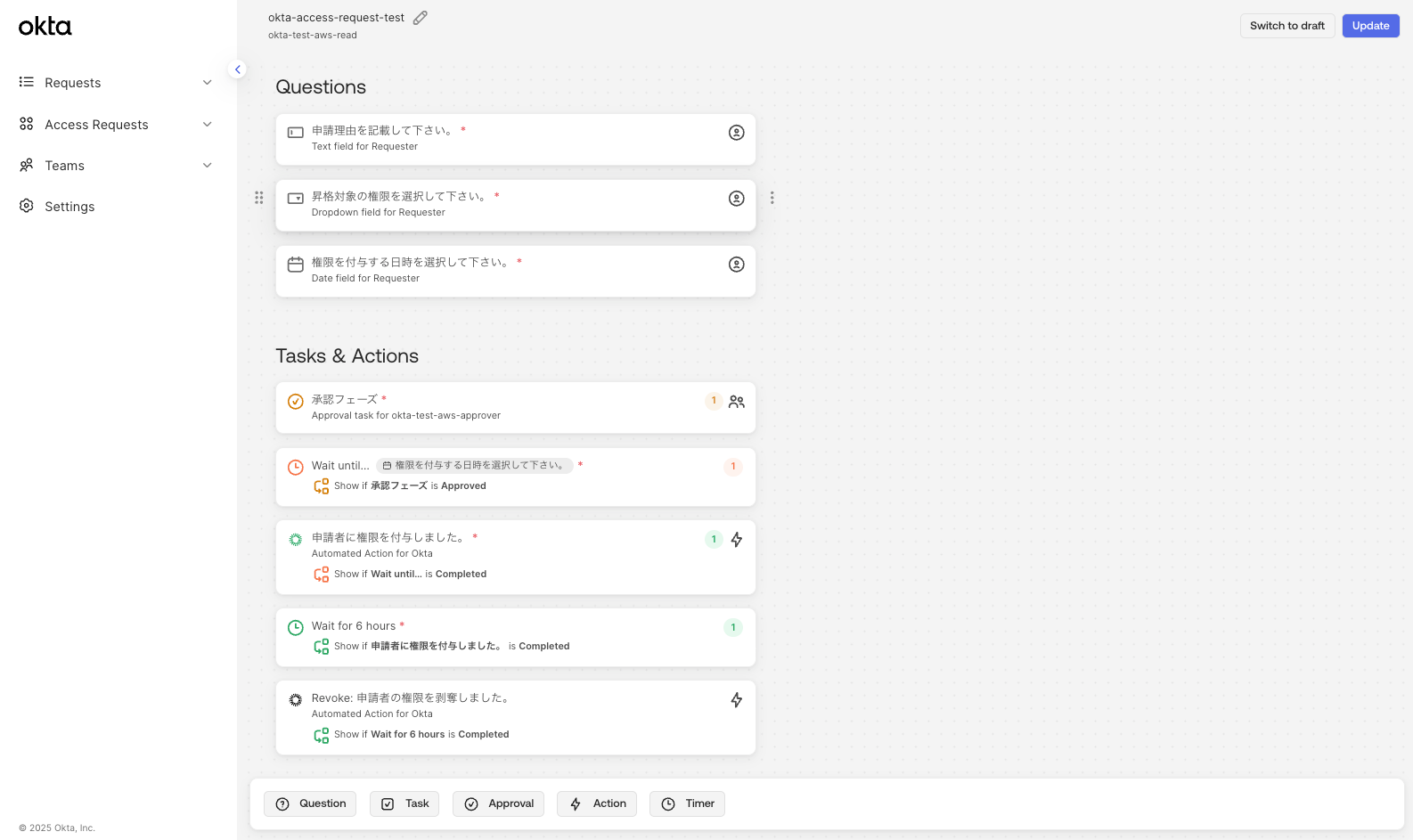Screen dimensions: 1413x840
Task: Click the green Okta icon on 申請者に権限を付与しました
Action: pyautogui.click(x=296, y=540)
